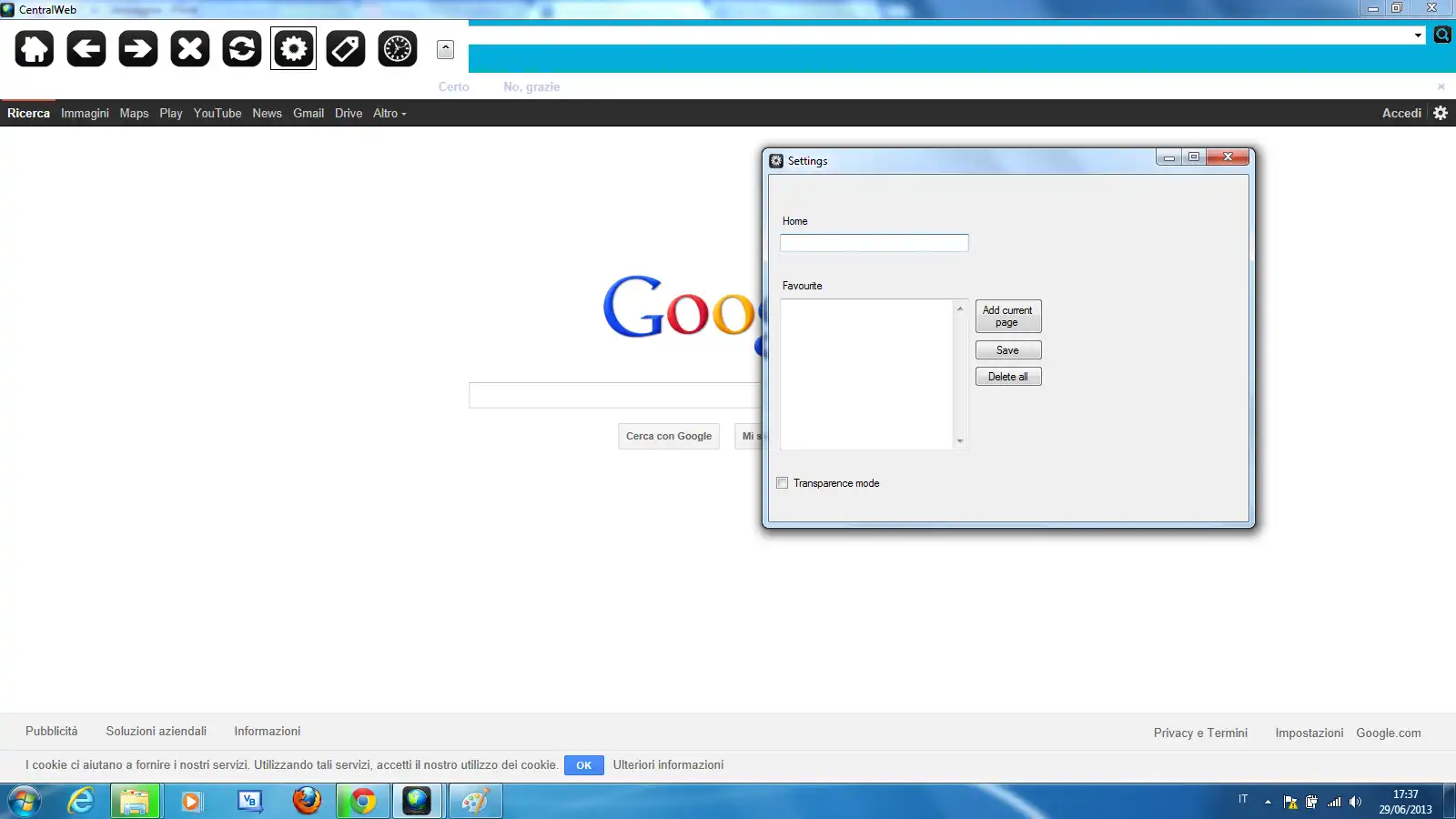Enable the Transparence mode checkbox
Image resolution: width=1456 pixels, height=819 pixels.
click(x=783, y=483)
